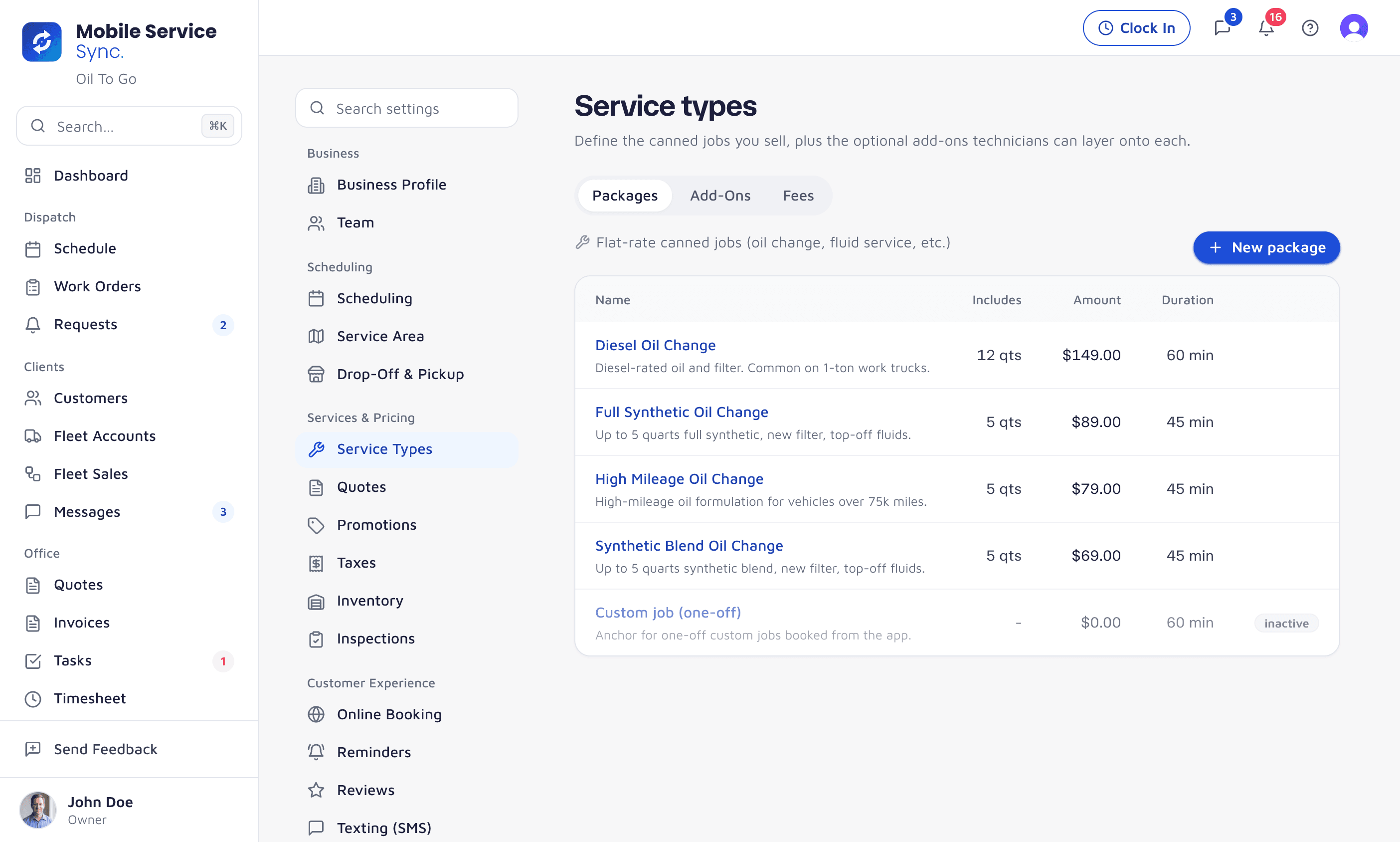Screen dimensions: 1400x842
Task: Click the Clock In button
Action: [1136, 28]
